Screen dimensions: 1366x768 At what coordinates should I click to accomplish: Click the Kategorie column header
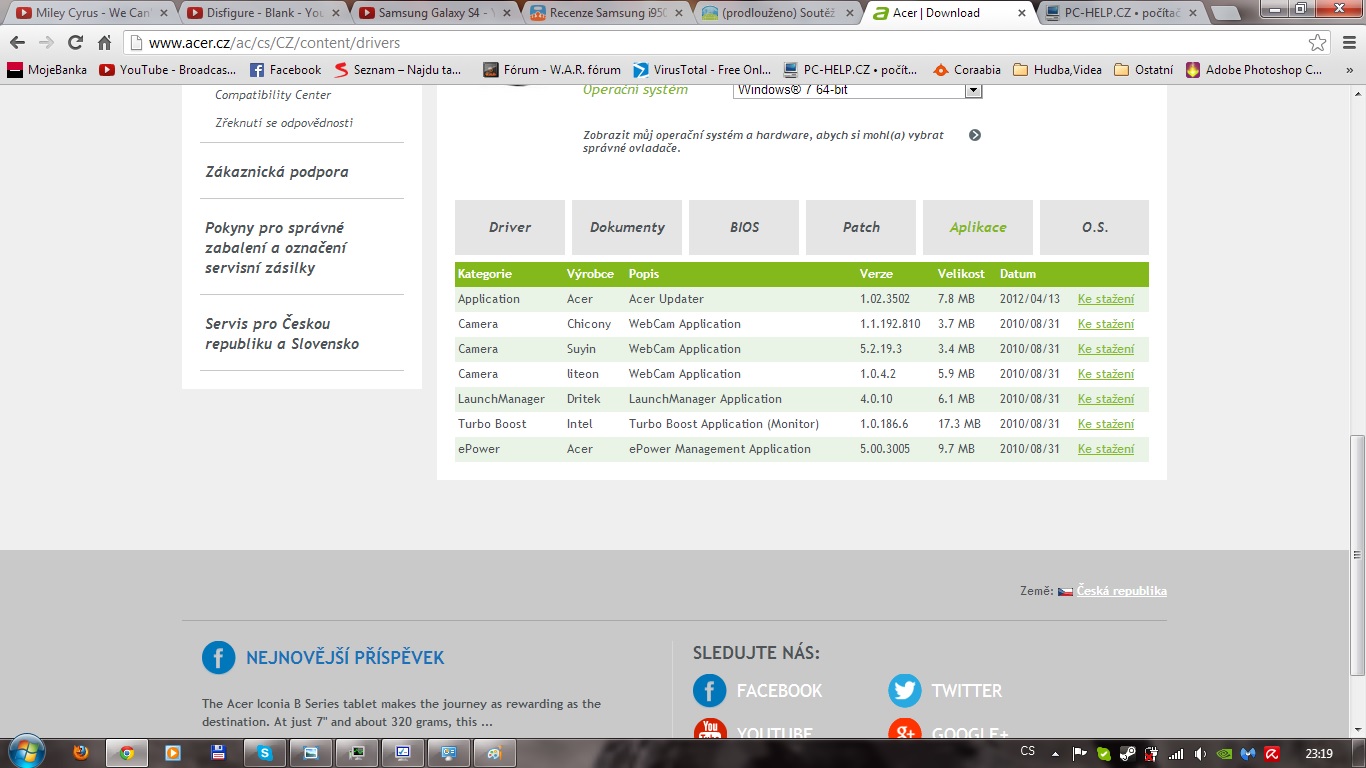[485, 274]
